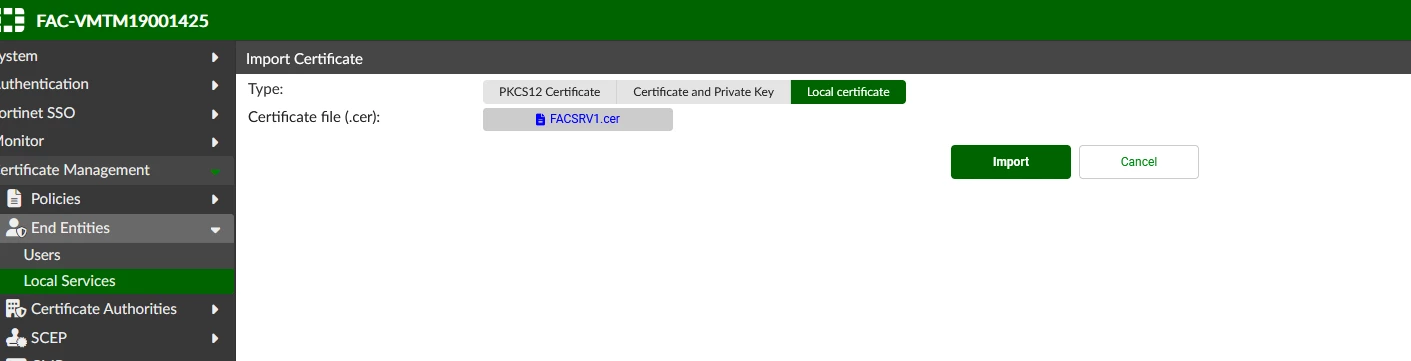Select PKCS12 Certificate type
Screen dimensions: 1411x361
coord(550,92)
